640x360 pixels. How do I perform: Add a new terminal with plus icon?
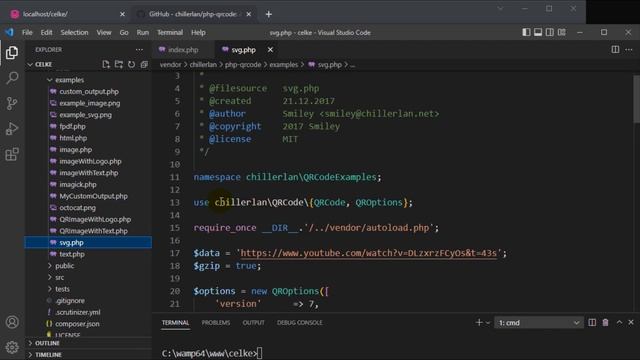click(479, 322)
